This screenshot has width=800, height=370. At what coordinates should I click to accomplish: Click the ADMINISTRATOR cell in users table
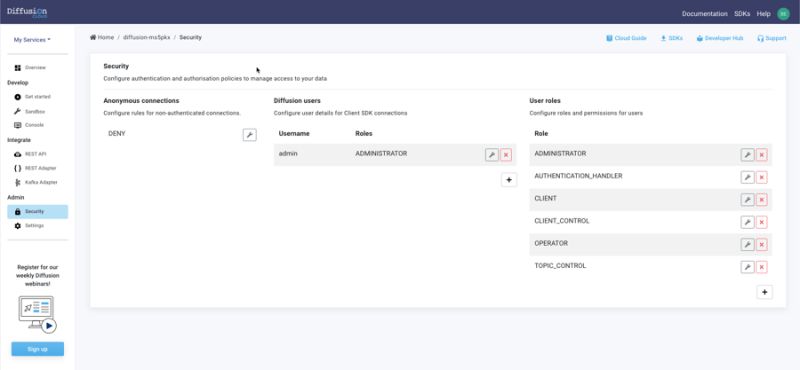(381, 154)
